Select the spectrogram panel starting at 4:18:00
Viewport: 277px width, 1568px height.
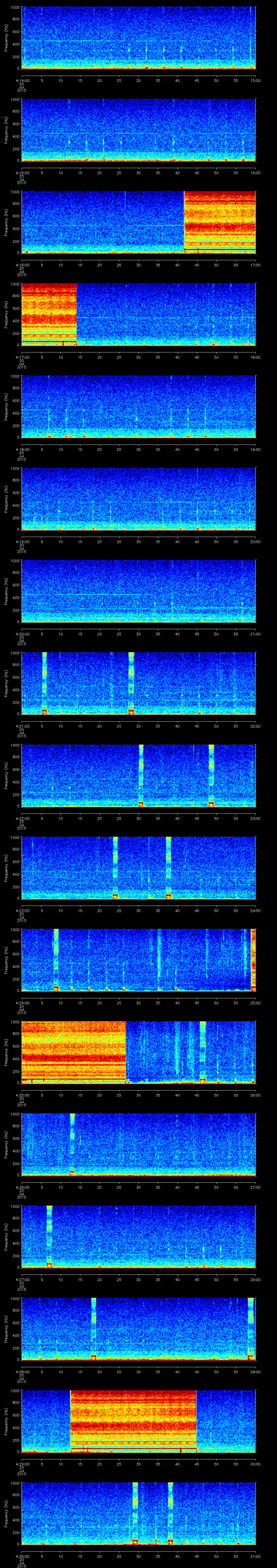point(138,407)
